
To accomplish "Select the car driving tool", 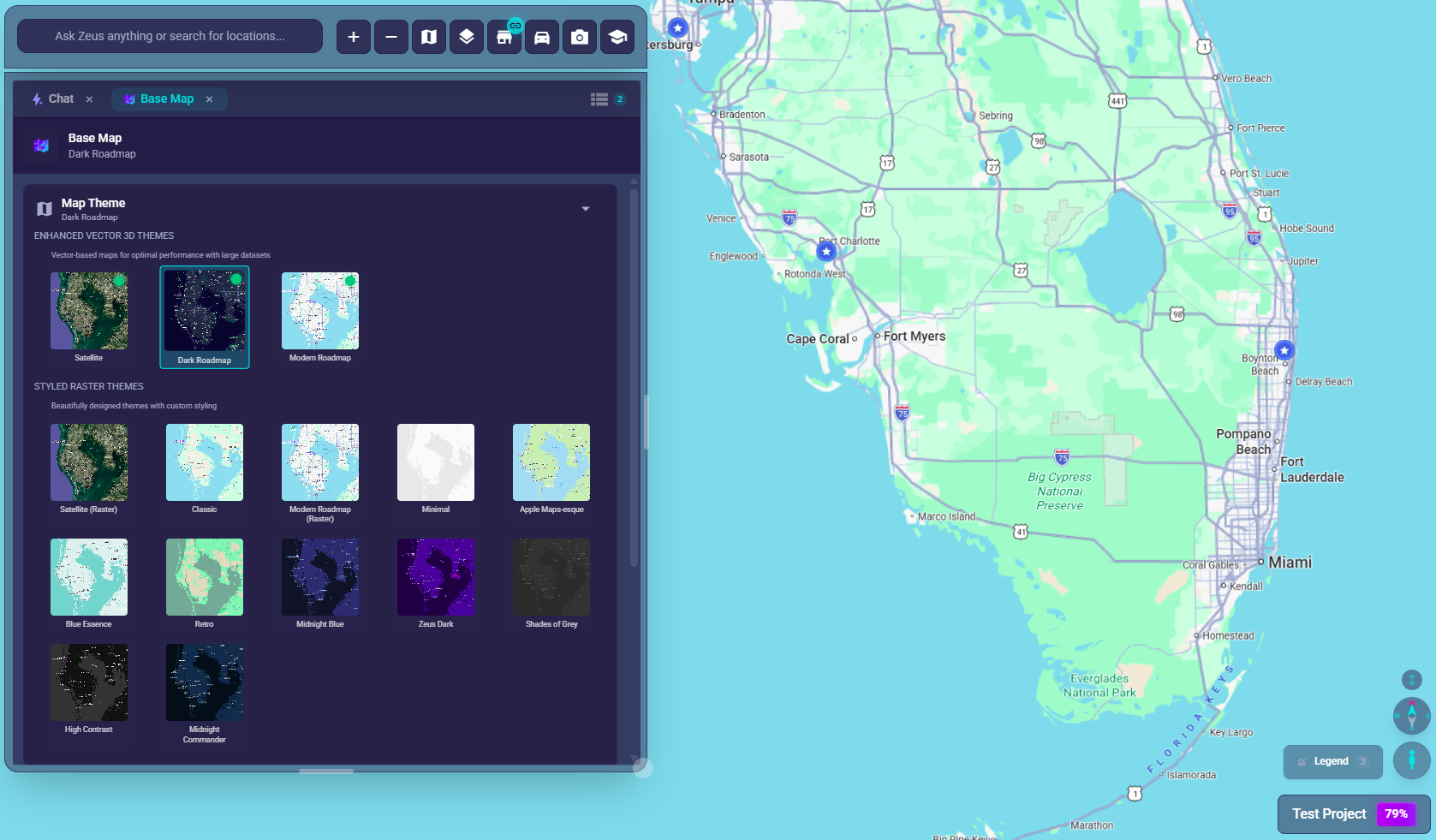I will (542, 37).
